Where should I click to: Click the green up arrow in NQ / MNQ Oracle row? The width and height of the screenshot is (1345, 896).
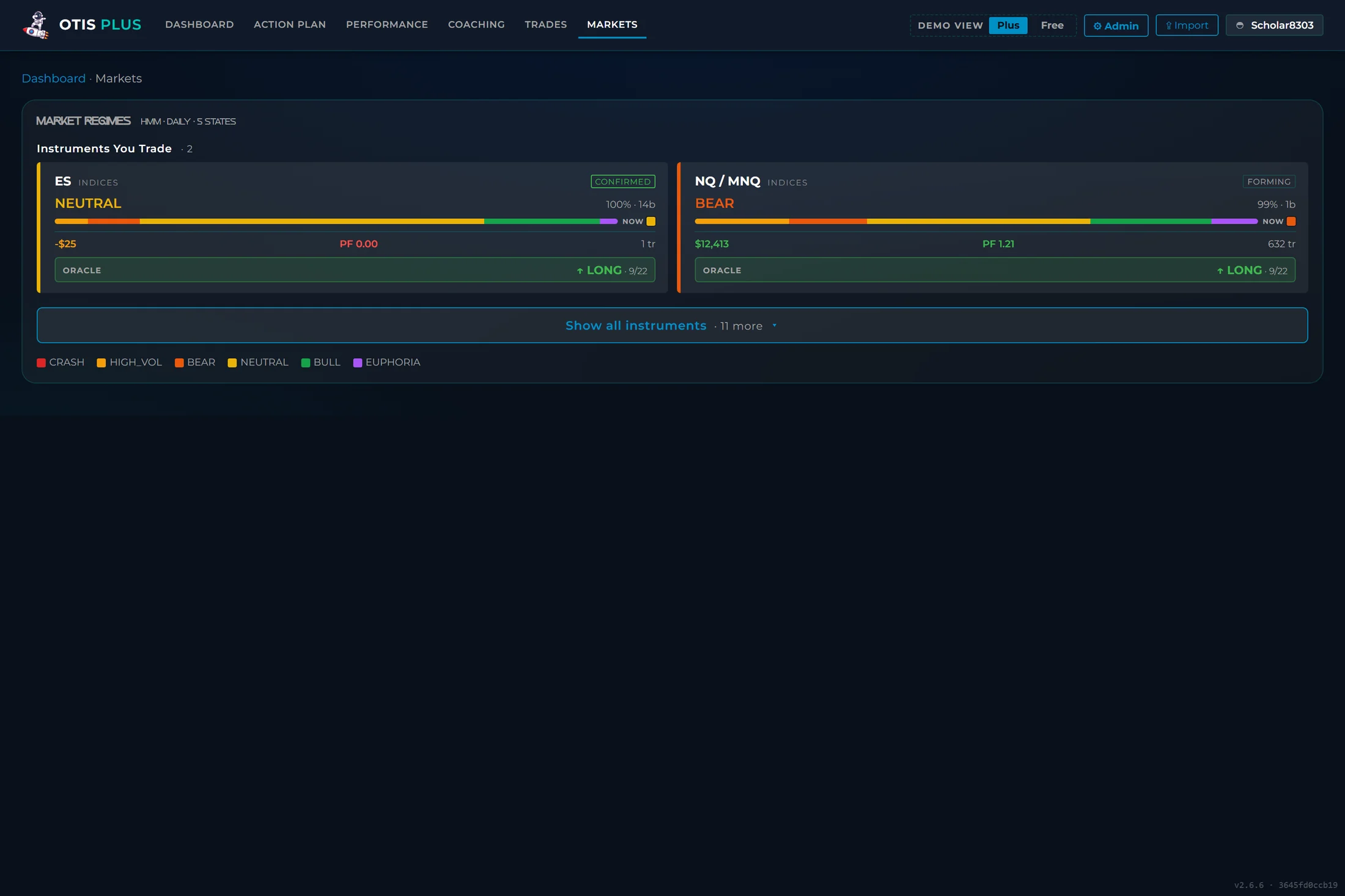point(1220,271)
